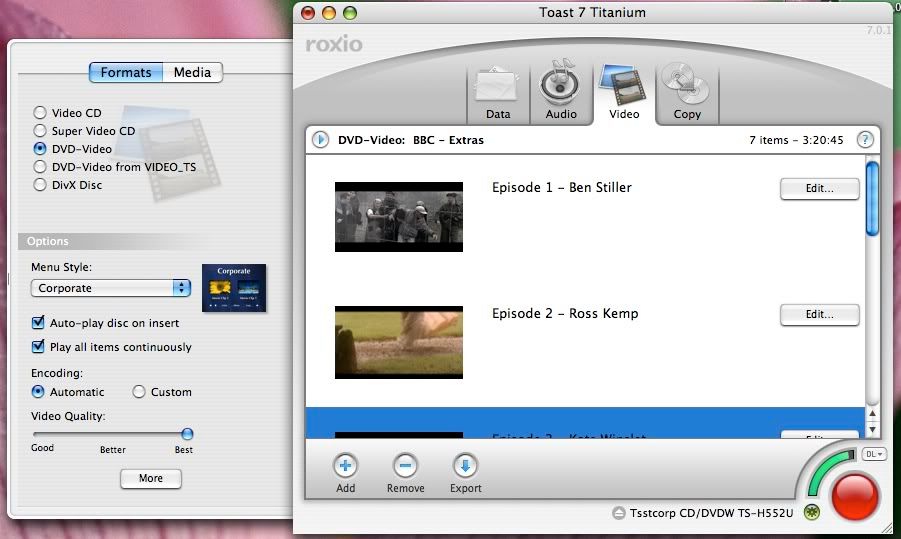Select DVD-Video format radio button
The height and width of the screenshot is (539, 901).
click(x=40, y=148)
